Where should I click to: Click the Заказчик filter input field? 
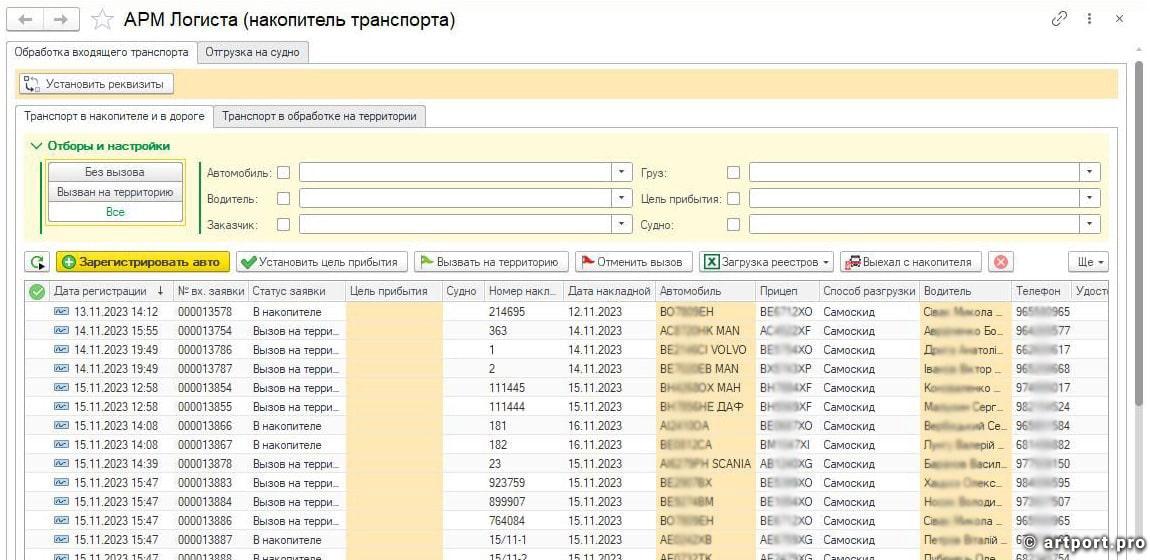[456, 224]
